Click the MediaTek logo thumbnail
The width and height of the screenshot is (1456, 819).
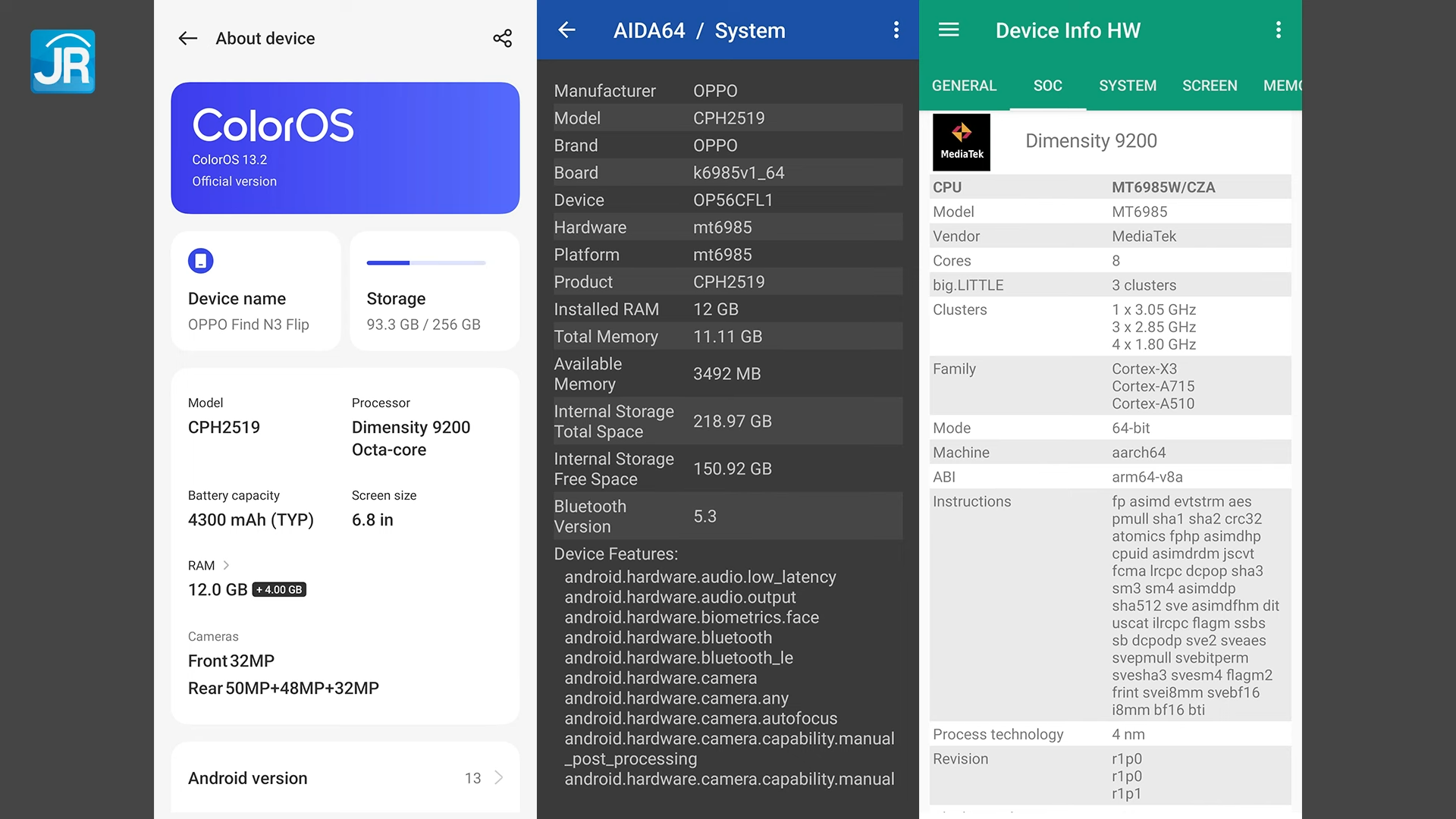pyautogui.click(x=961, y=142)
